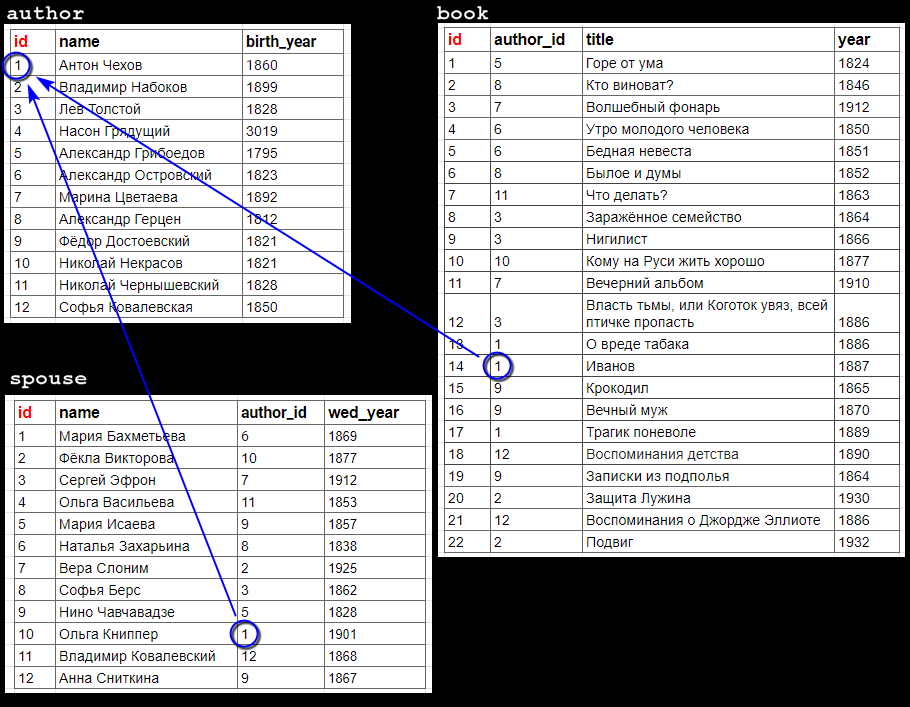
Task: Select the birth_year column header
Action: click(x=281, y=42)
